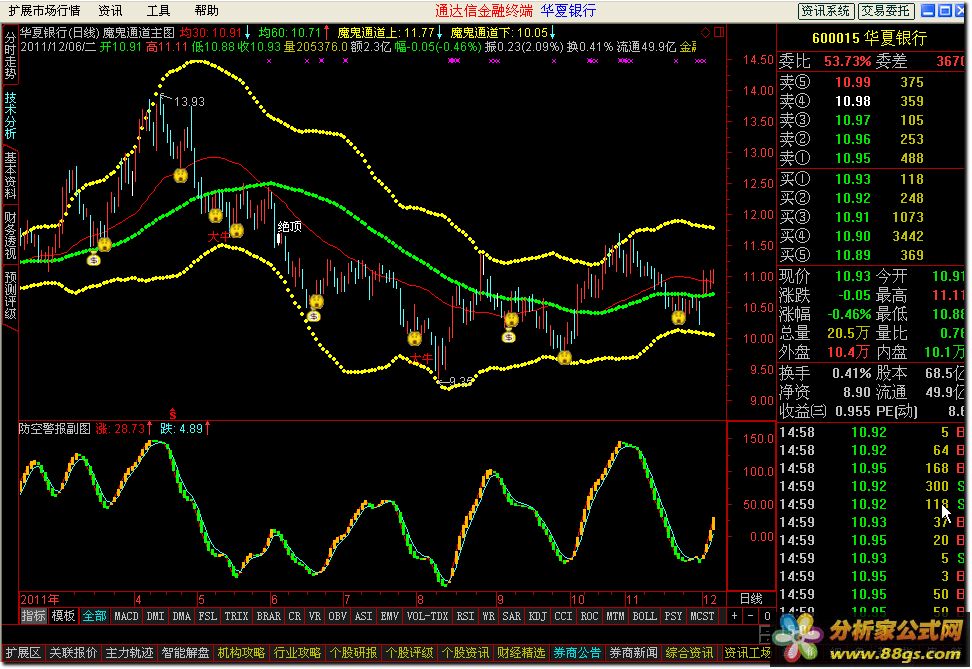The width and height of the screenshot is (972, 669).
Task: Open the 个股资讯 bottom tab
Action: (465, 653)
